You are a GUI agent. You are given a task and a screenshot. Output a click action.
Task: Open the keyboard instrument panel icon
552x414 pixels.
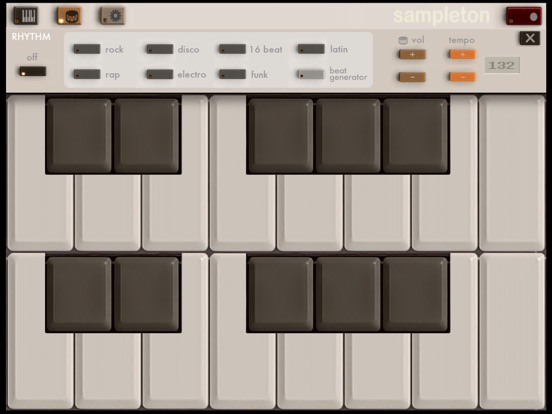pyautogui.click(x=26, y=16)
